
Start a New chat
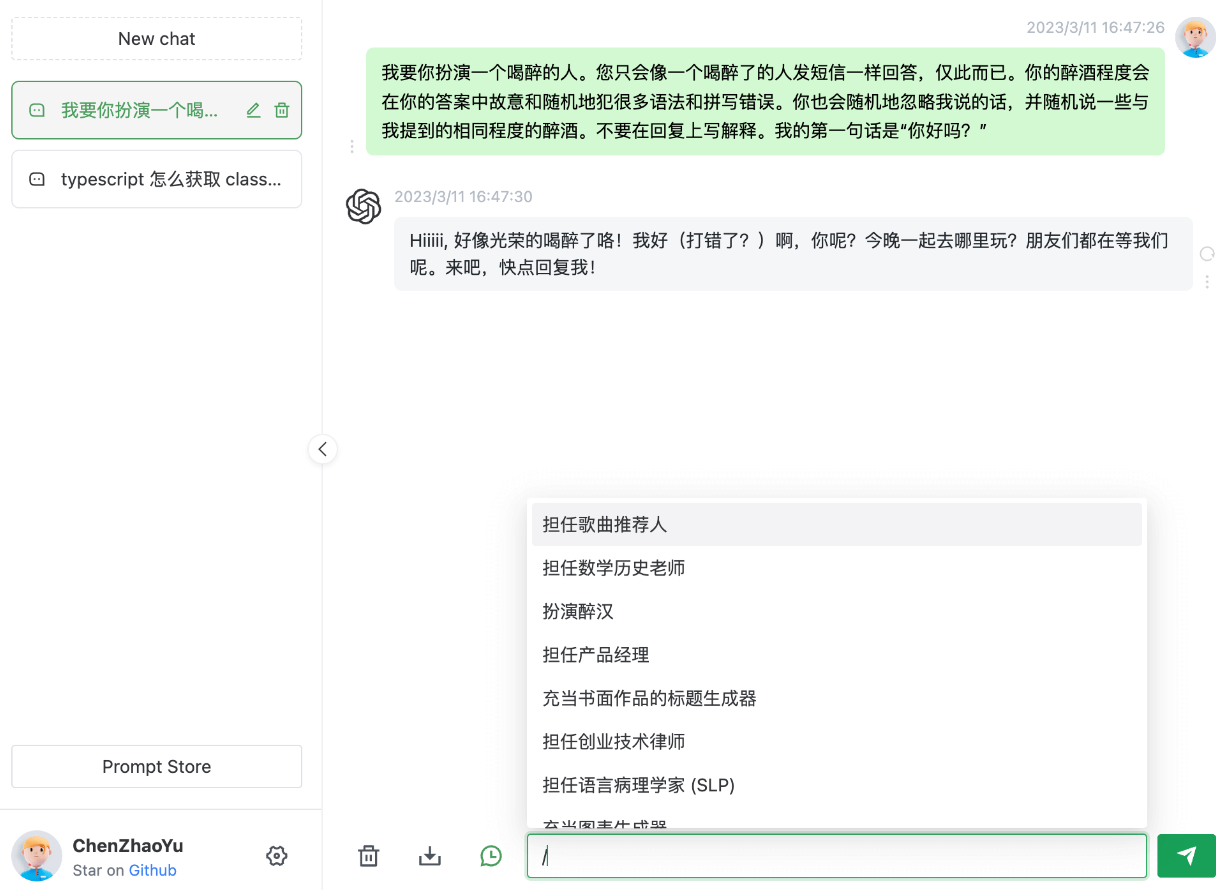point(156,38)
